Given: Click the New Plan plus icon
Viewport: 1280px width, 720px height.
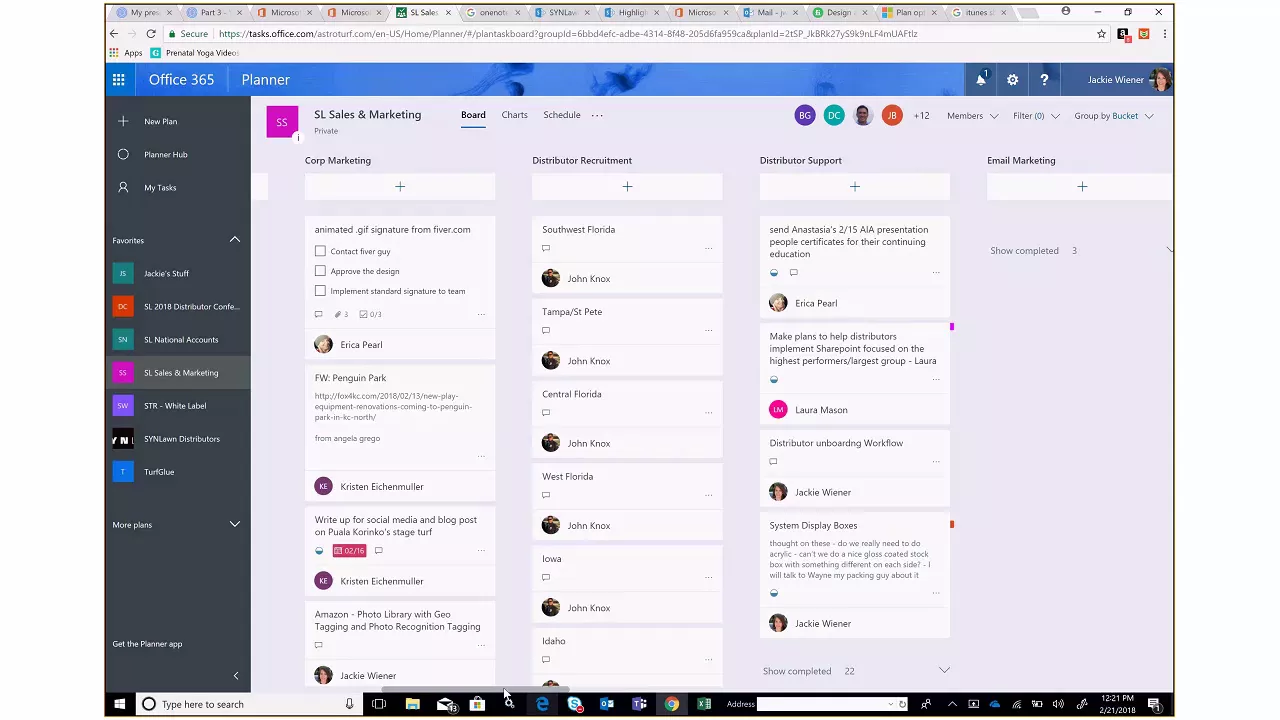Looking at the screenshot, I should click(x=123, y=121).
